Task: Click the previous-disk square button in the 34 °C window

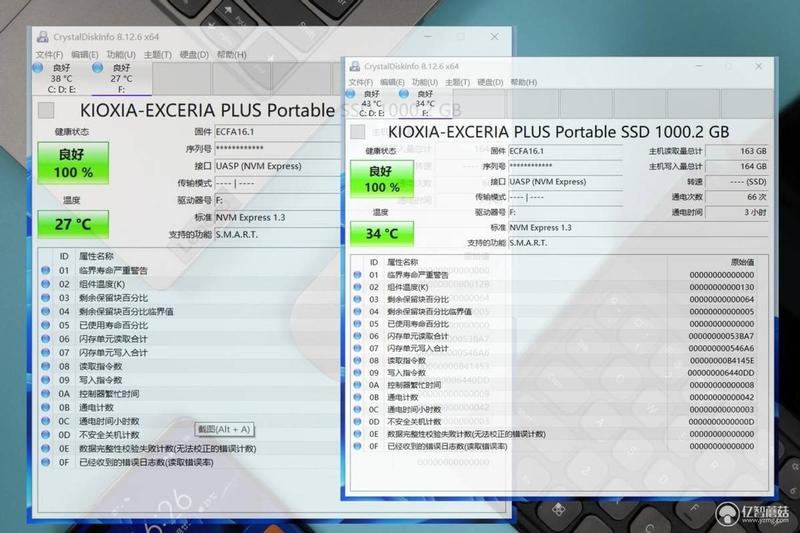Action: [358, 132]
